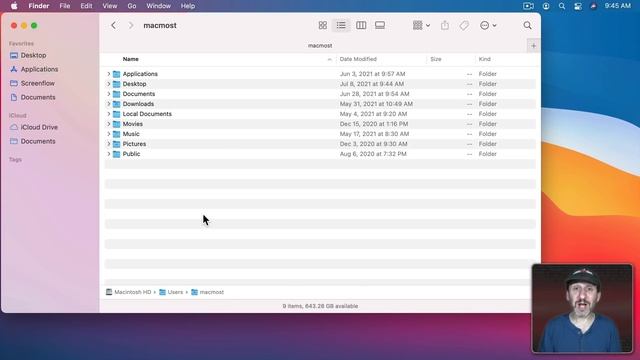Click the Share toolbar icon

tap(445, 25)
